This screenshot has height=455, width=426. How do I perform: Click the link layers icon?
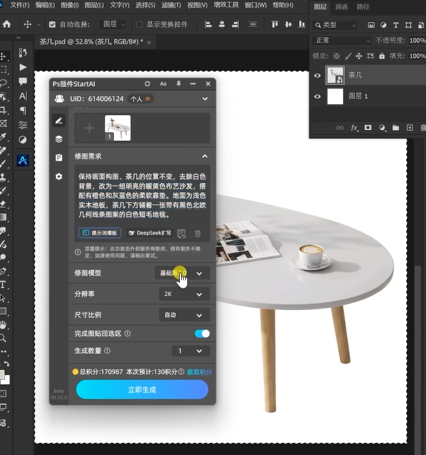click(340, 128)
